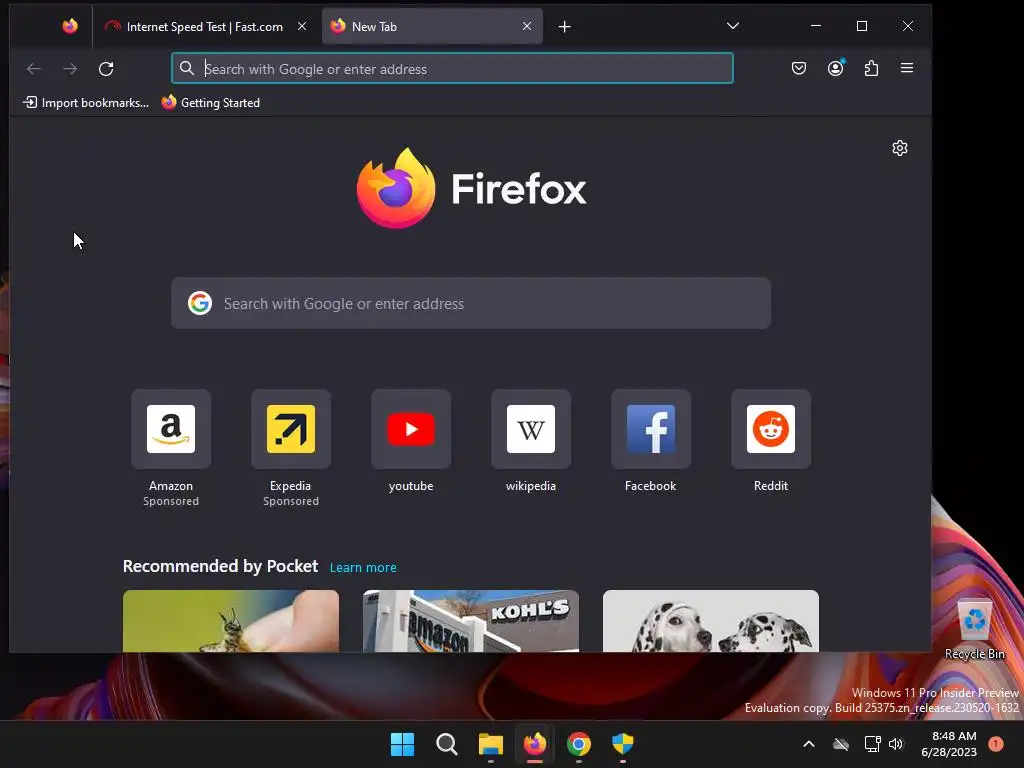Open Getting Started bookmark
Image resolution: width=1024 pixels, height=768 pixels.
click(211, 103)
